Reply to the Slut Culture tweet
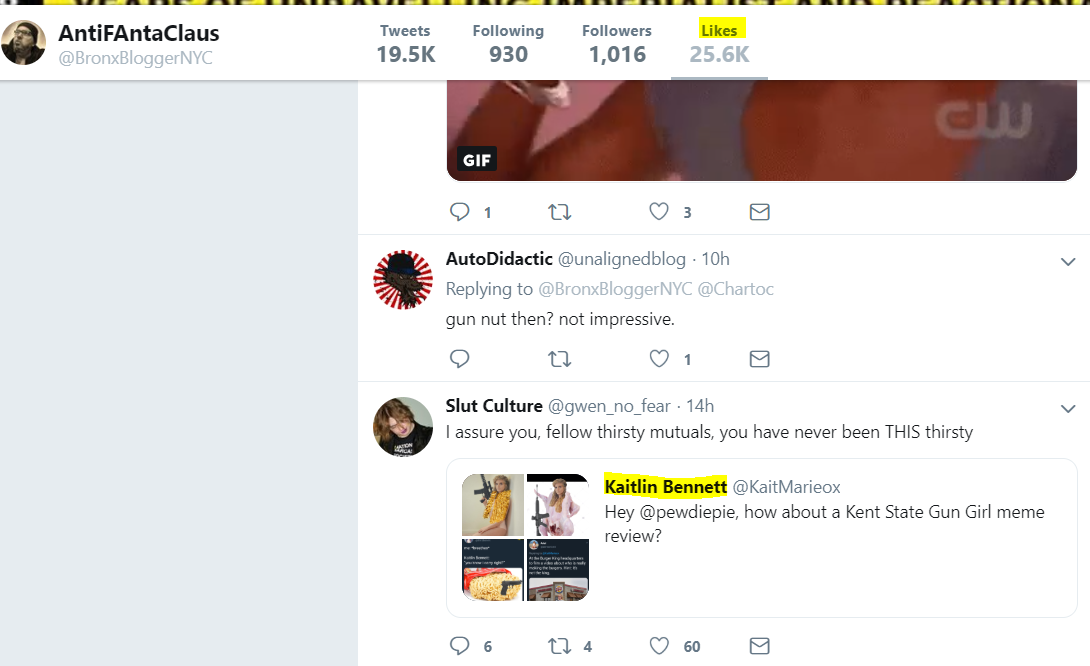 click(x=459, y=646)
